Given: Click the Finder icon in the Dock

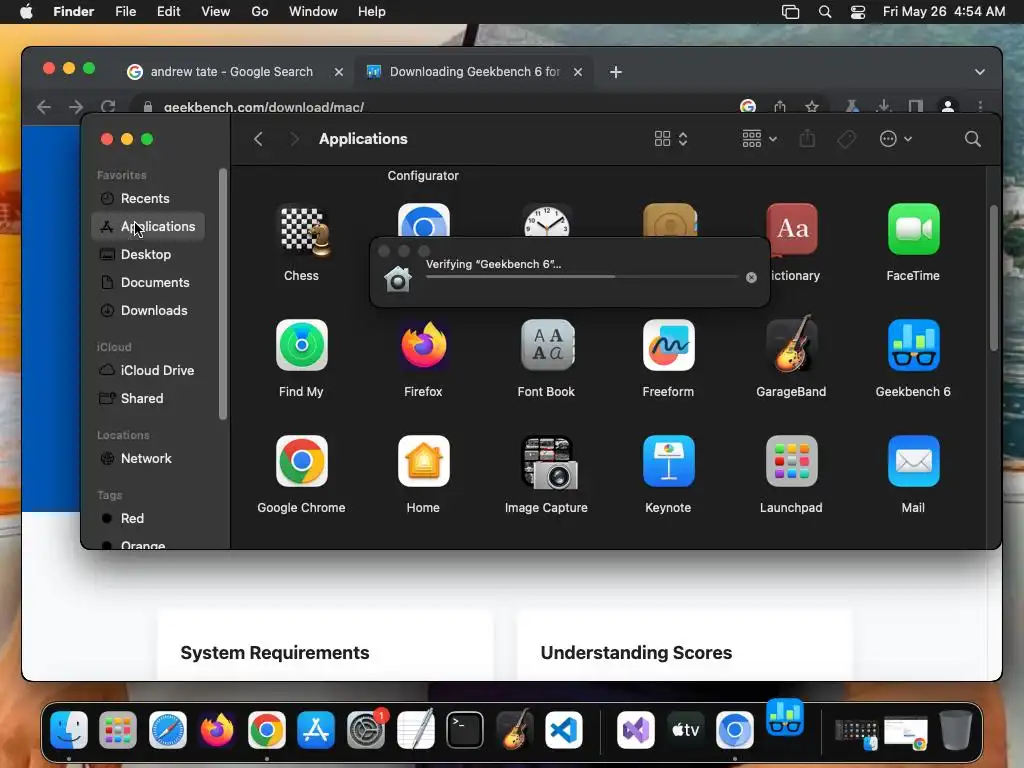Looking at the screenshot, I should pyautogui.click(x=69, y=729).
